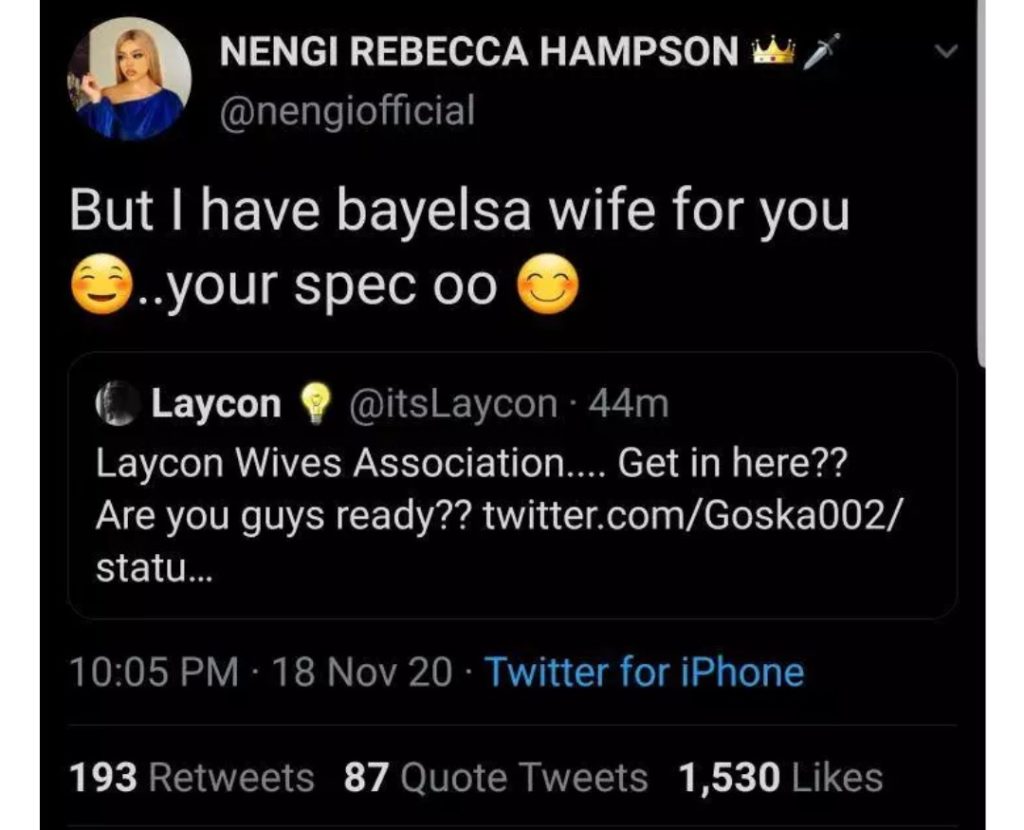Click Laycon's small avatar in quoted tweet
1024x830 pixels.
pyautogui.click(x=118, y=404)
